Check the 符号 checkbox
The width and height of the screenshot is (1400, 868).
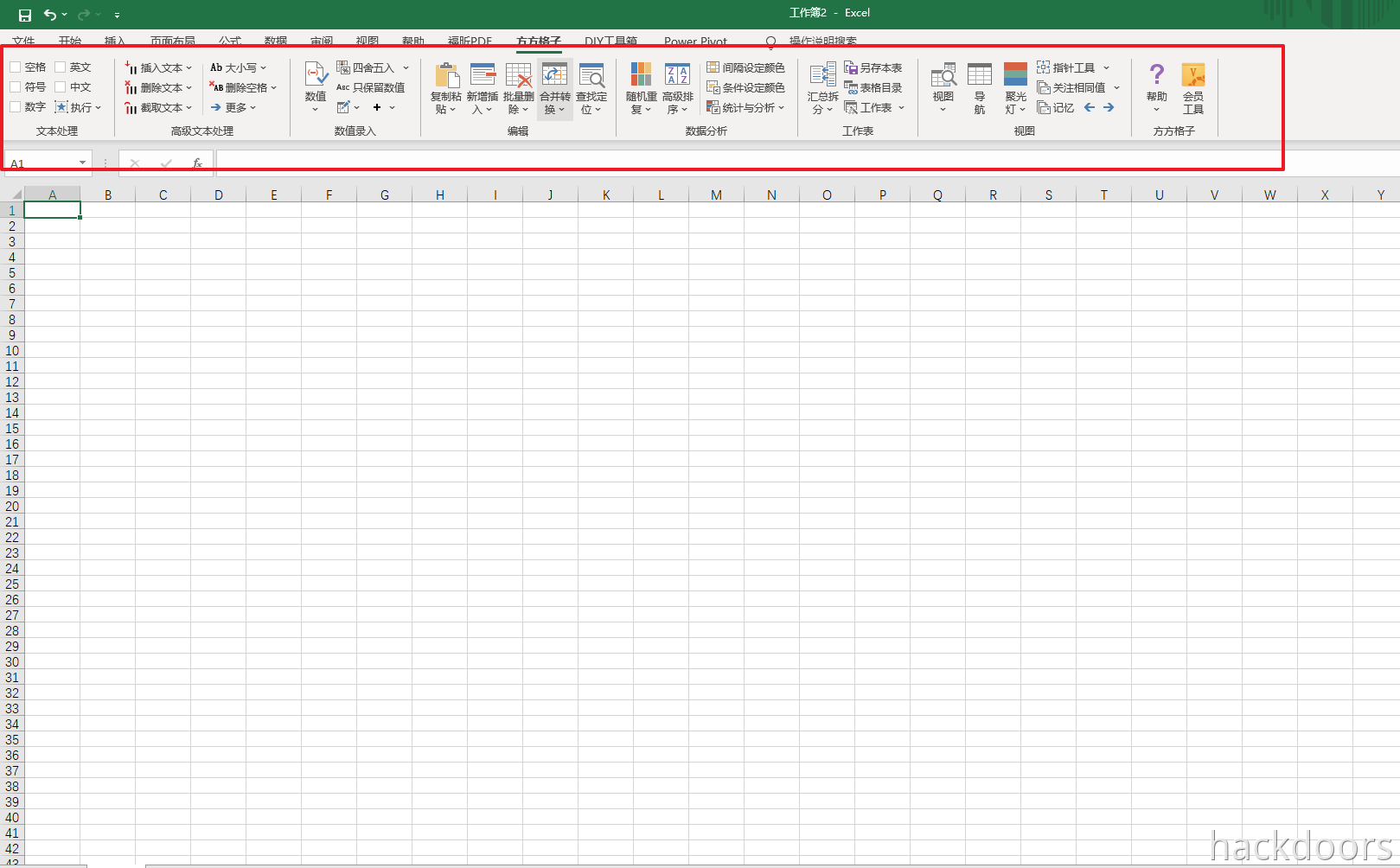[x=16, y=86]
